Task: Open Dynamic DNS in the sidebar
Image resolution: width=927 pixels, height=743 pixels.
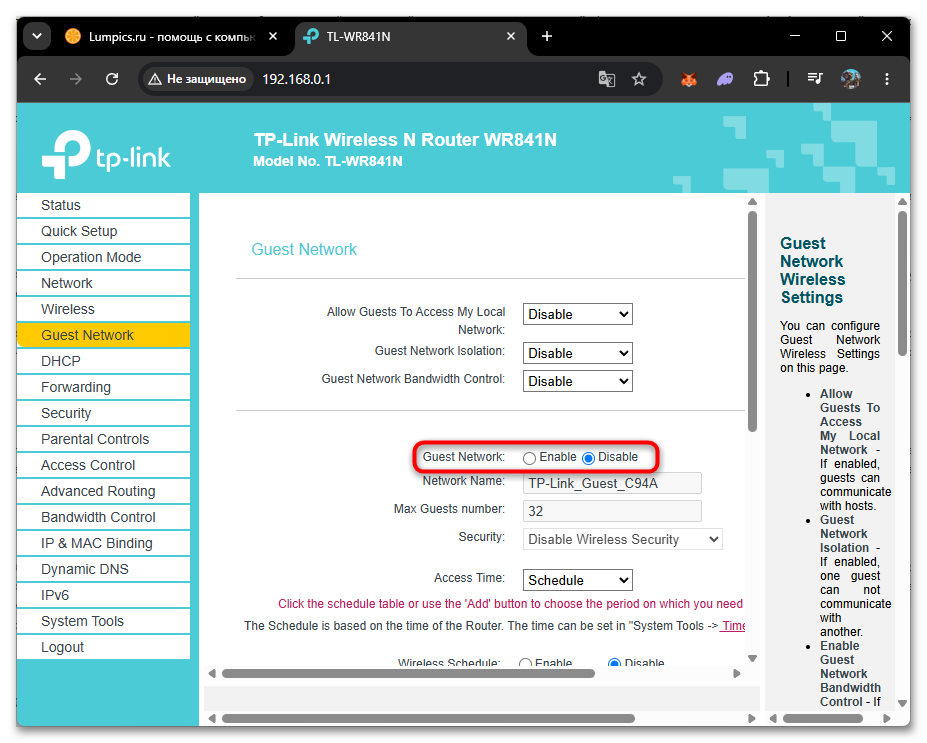Action: point(103,569)
